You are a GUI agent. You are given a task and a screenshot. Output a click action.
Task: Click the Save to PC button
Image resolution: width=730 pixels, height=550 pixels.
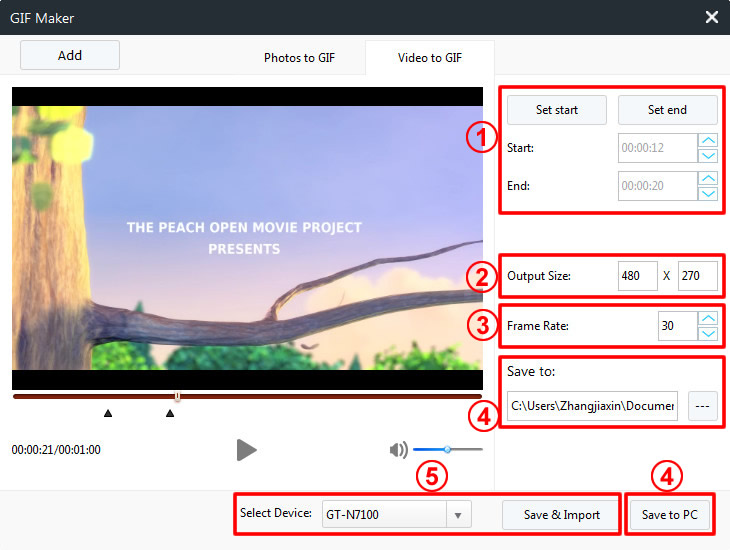tap(669, 515)
